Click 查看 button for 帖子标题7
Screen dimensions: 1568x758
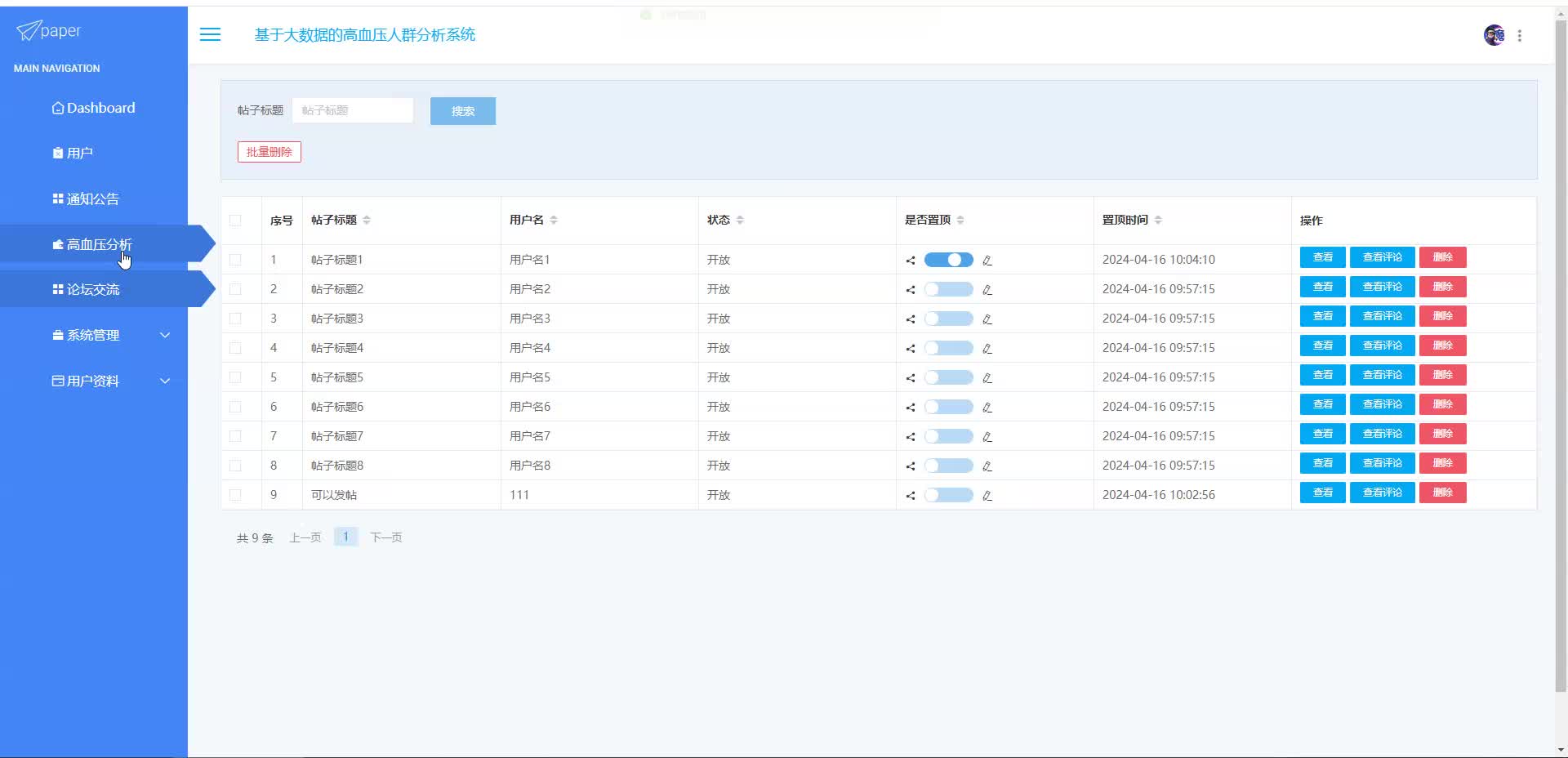[x=1322, y=434]
